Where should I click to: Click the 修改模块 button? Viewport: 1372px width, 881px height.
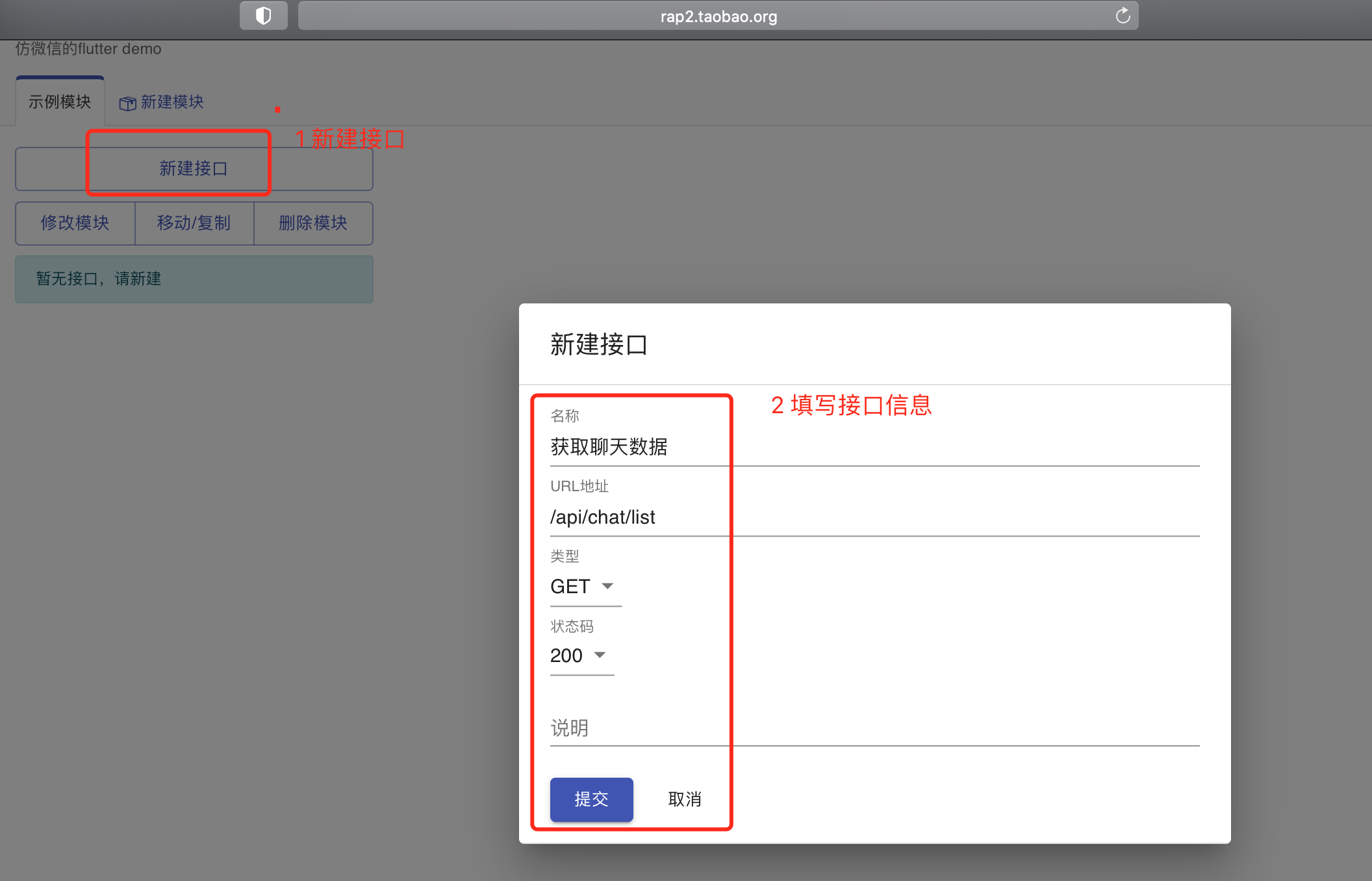[x=75, y=223]
